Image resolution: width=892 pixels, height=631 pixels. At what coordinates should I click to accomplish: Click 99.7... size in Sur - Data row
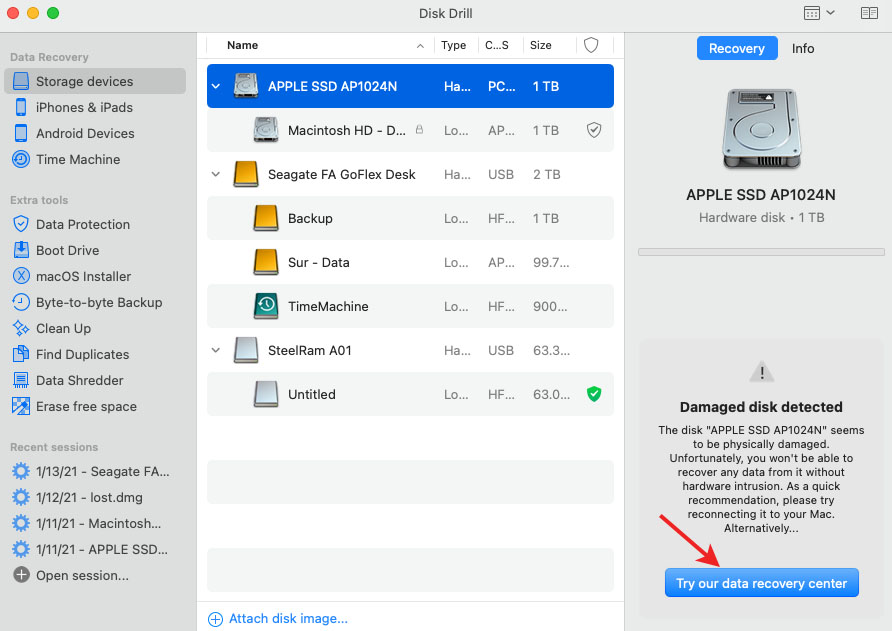551,262
